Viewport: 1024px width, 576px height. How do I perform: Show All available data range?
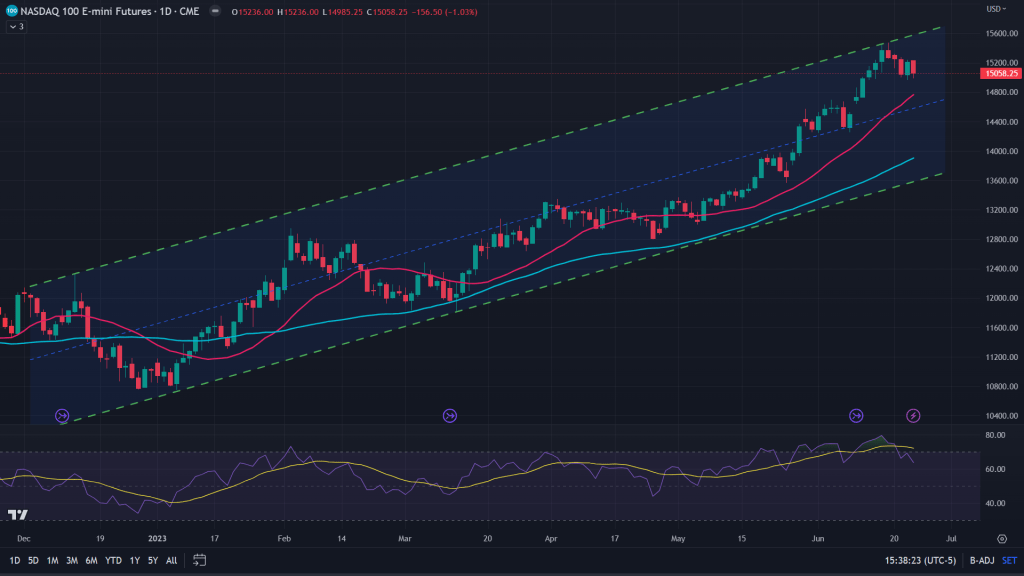[x=172, y=560]
